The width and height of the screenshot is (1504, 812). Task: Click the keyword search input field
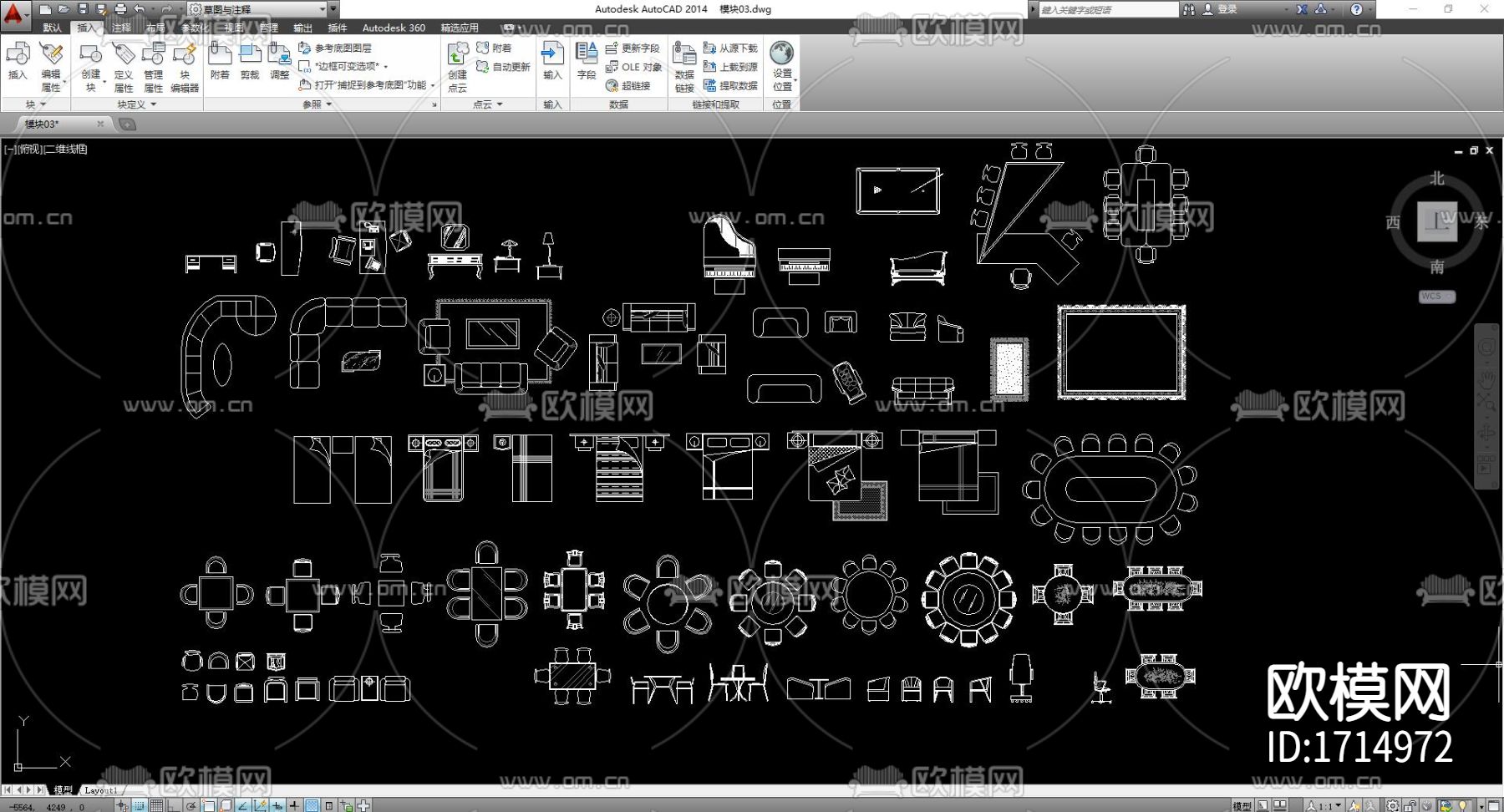(x=1108, y=9)
